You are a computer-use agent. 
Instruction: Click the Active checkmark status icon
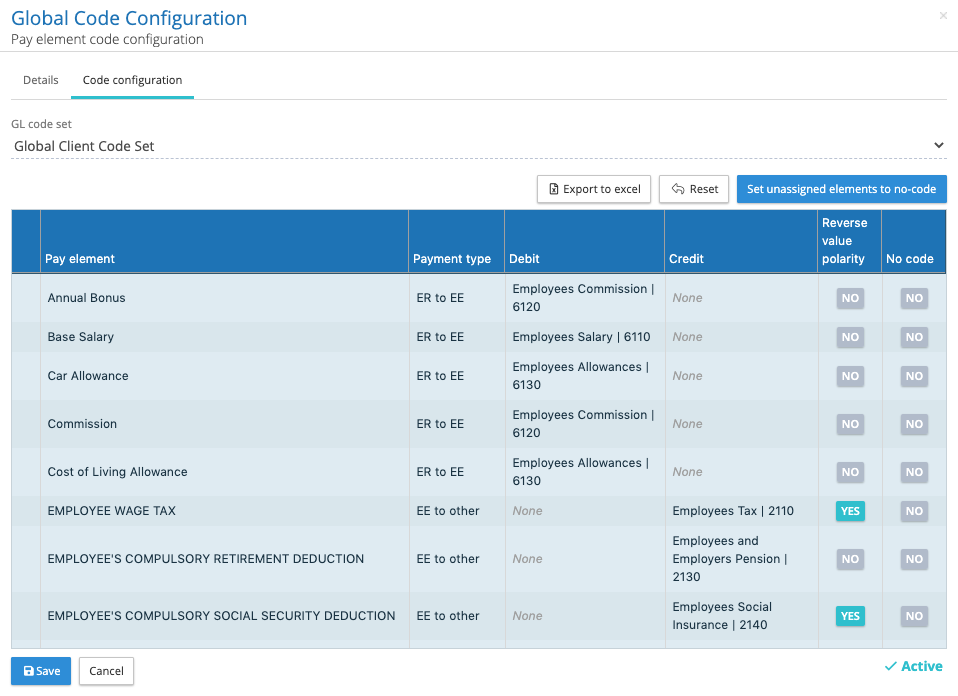(890, 667)
